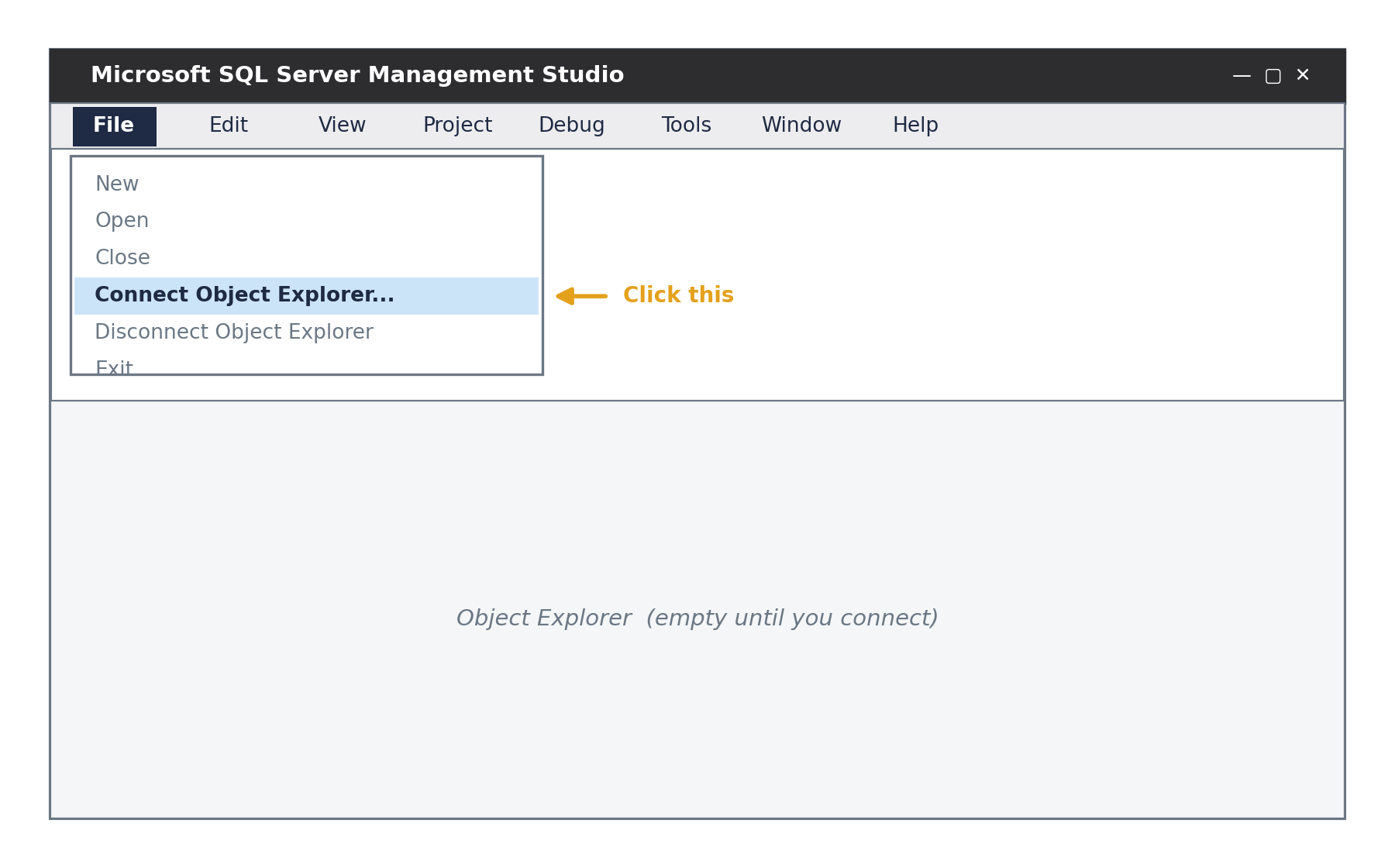Choose New from the File menu
The height and width of the screenshot is (868, 1395).
306,184
